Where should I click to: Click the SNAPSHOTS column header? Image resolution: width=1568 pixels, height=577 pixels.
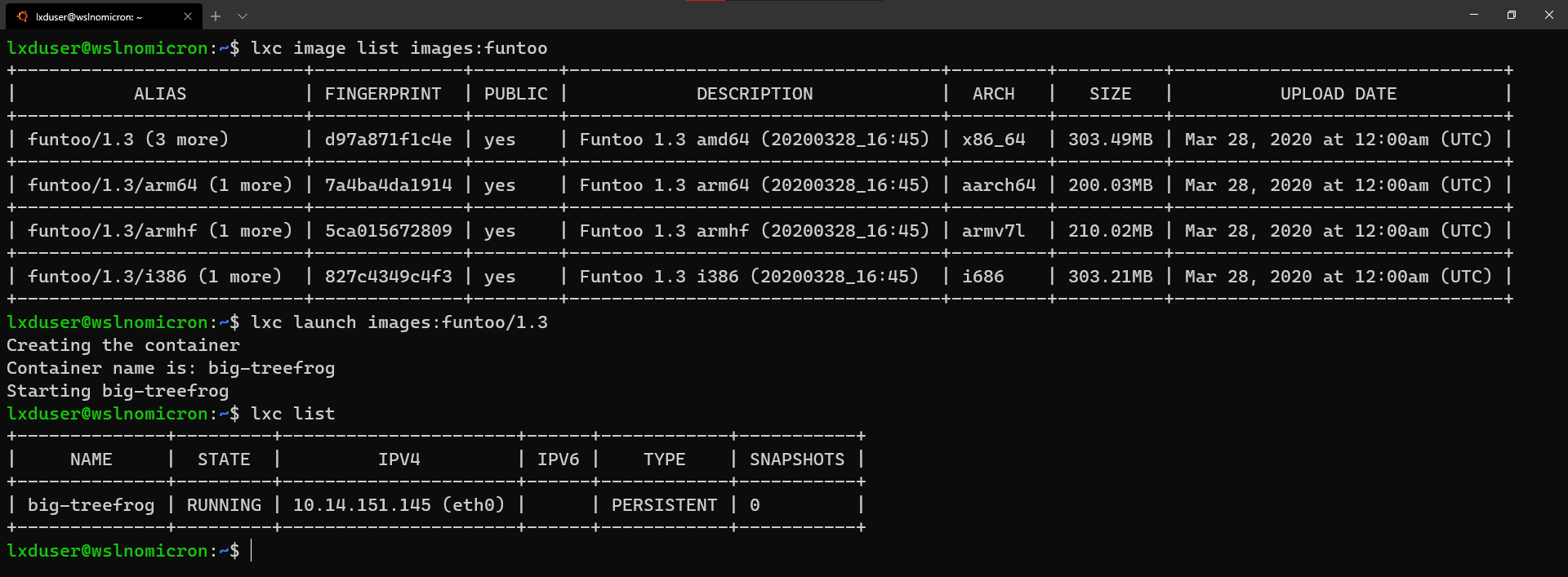[x=797, y=459]
